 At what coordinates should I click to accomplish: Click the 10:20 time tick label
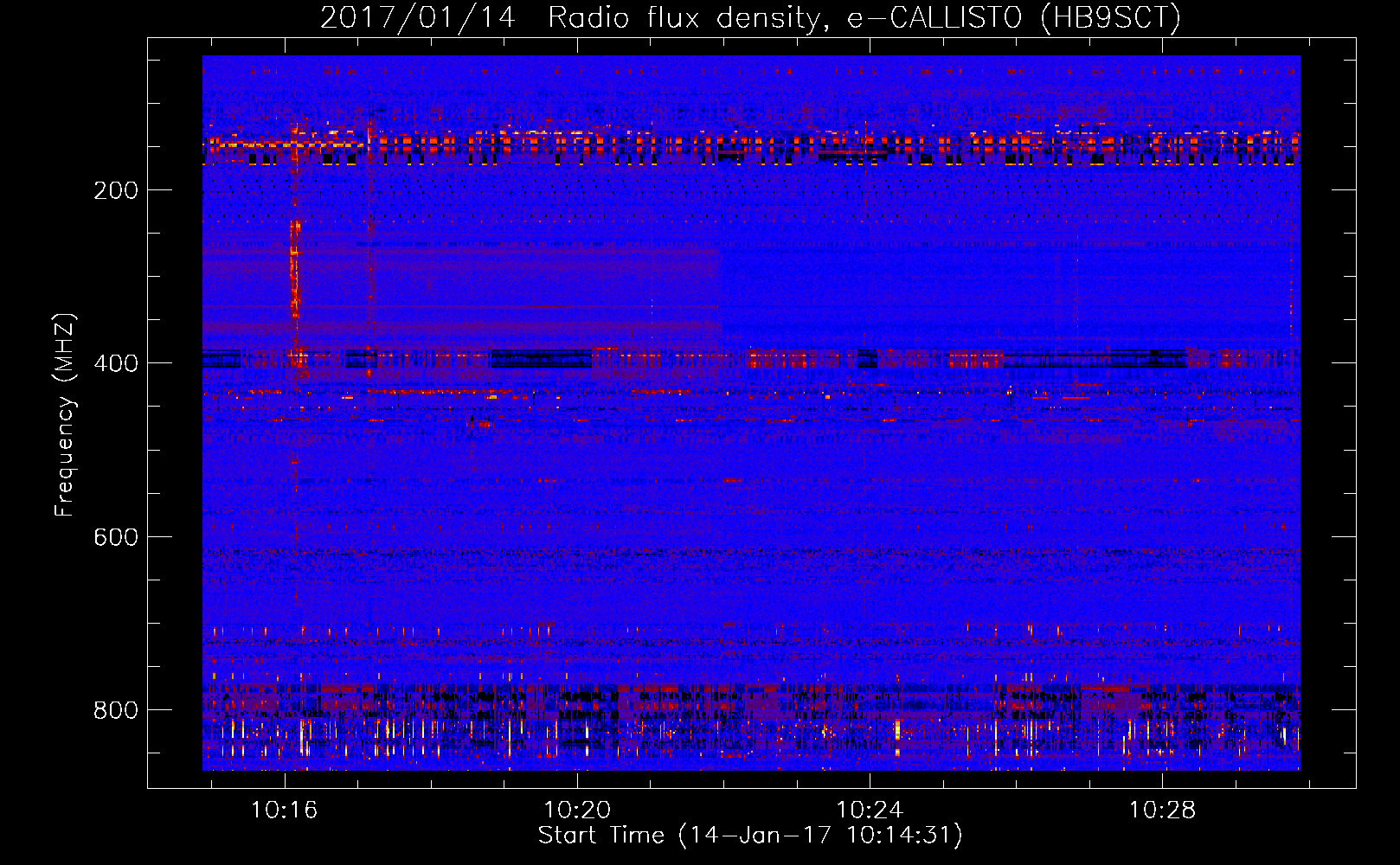(x=577, y=811)
